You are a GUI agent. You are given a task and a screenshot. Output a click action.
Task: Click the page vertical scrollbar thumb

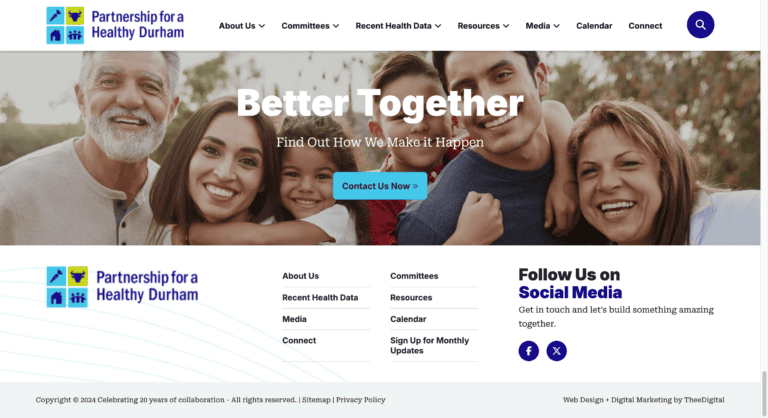(x=764, y=393)
